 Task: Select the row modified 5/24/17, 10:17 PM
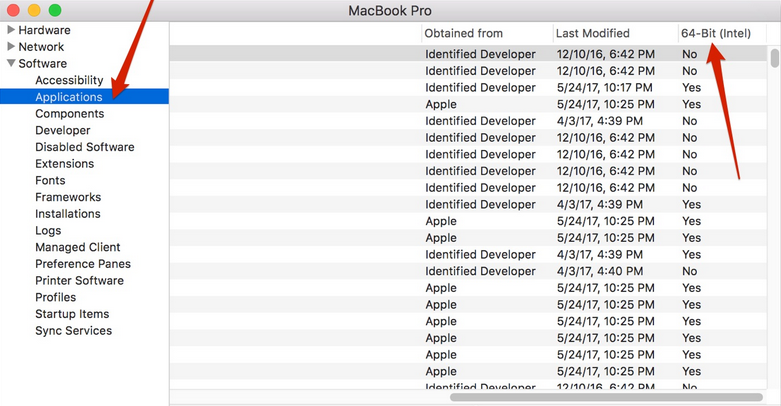coord(468,88)
